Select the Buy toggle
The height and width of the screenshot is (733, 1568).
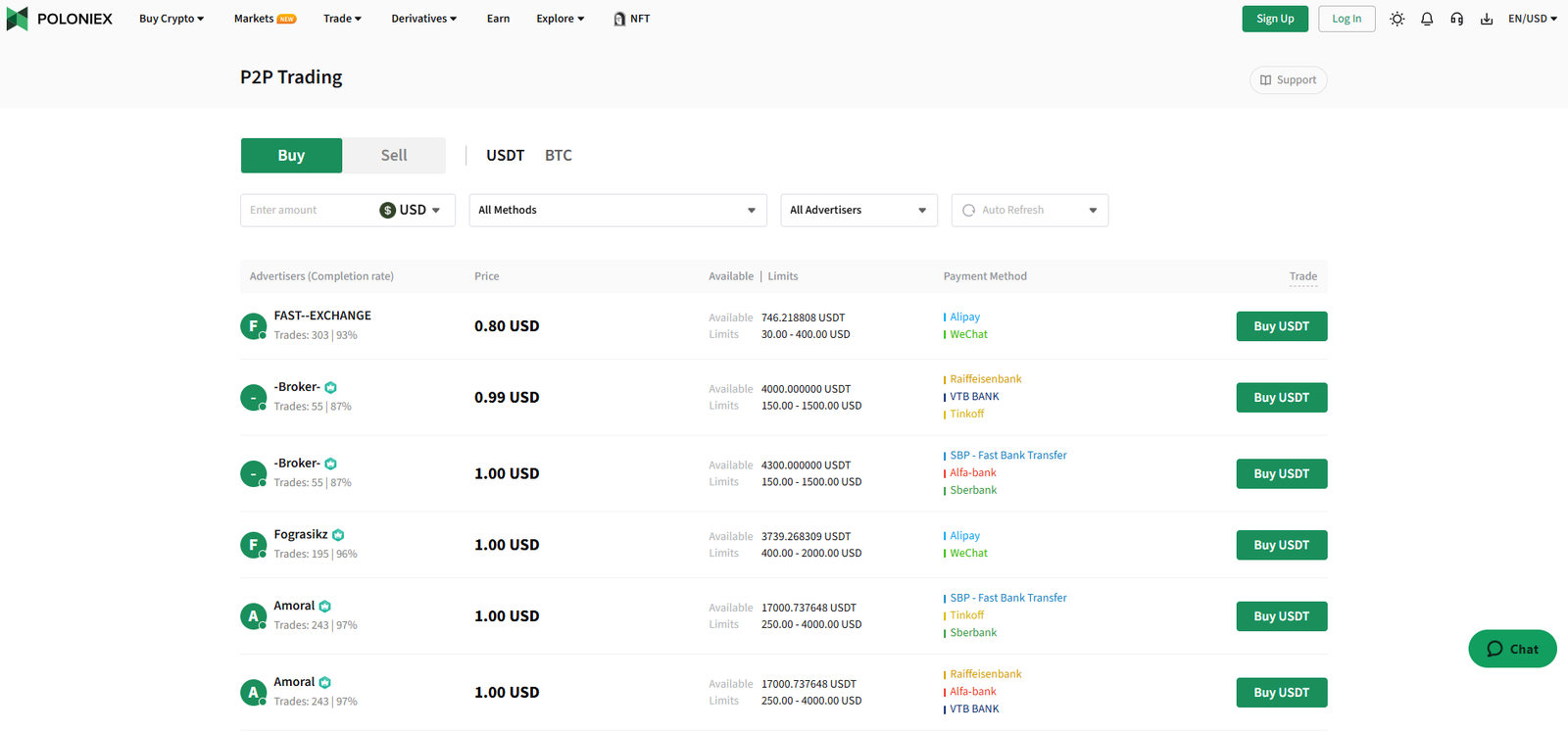[x=291, y=155]
